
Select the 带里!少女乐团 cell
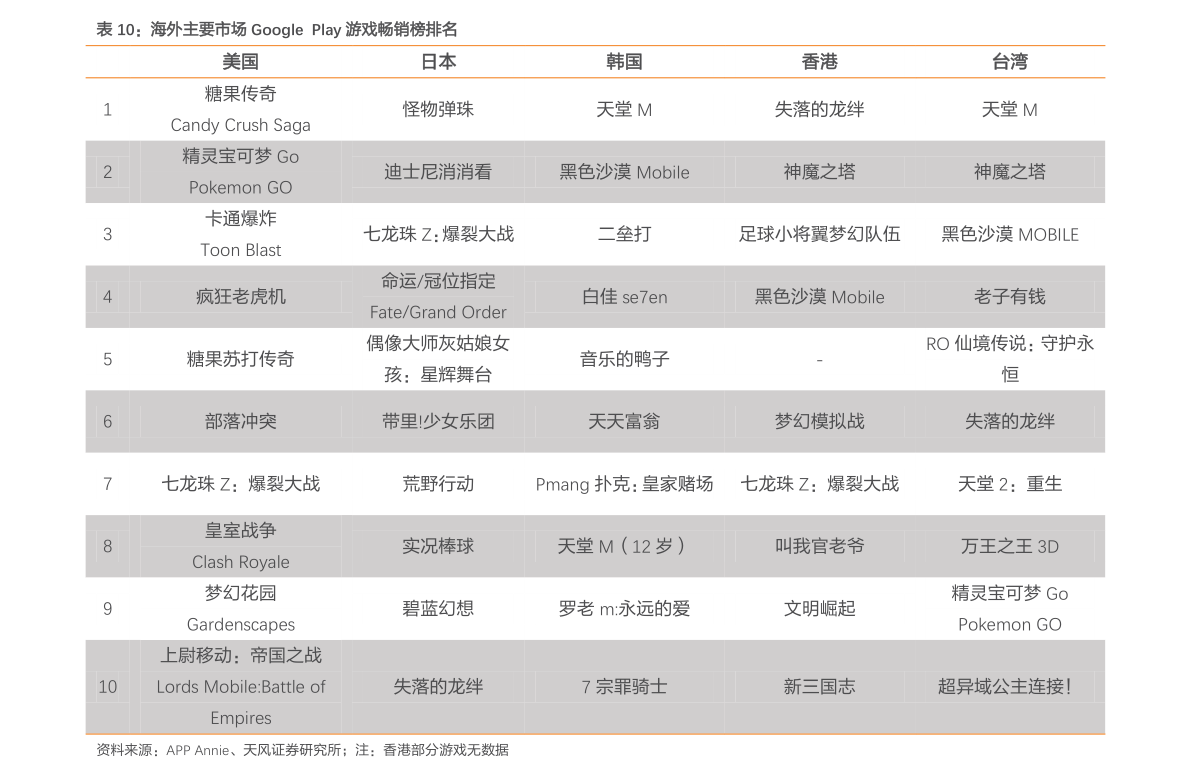(438, 421)
